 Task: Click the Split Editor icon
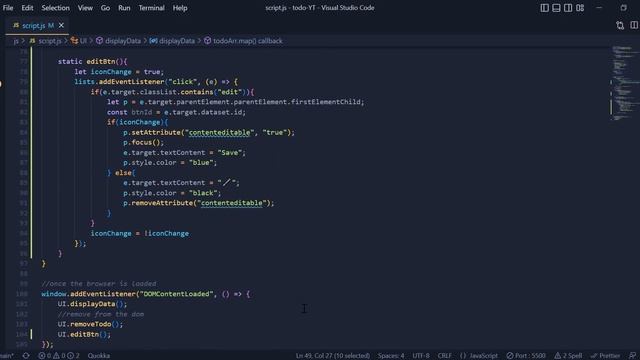point(634,25)
